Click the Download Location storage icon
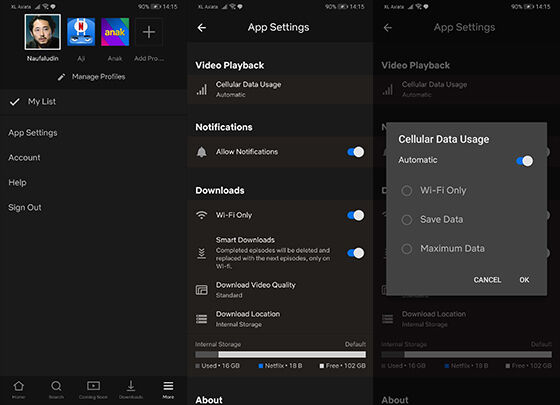560x405 pixels. (202, 319)
